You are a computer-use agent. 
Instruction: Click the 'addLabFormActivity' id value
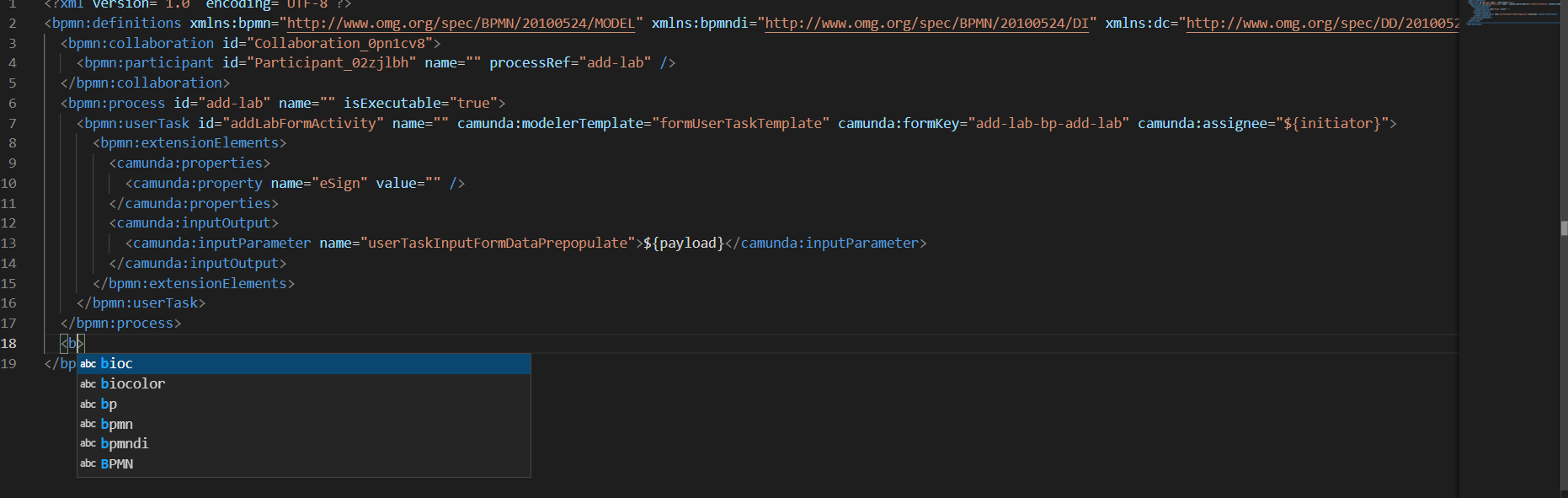(x=303, y=123)
